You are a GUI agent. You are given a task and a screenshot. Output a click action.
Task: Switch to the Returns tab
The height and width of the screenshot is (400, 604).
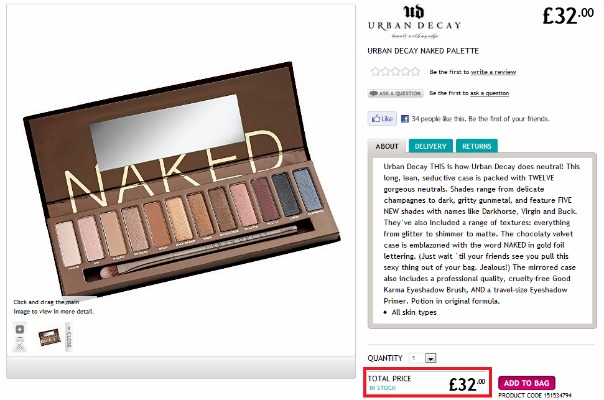click(477, 146)
